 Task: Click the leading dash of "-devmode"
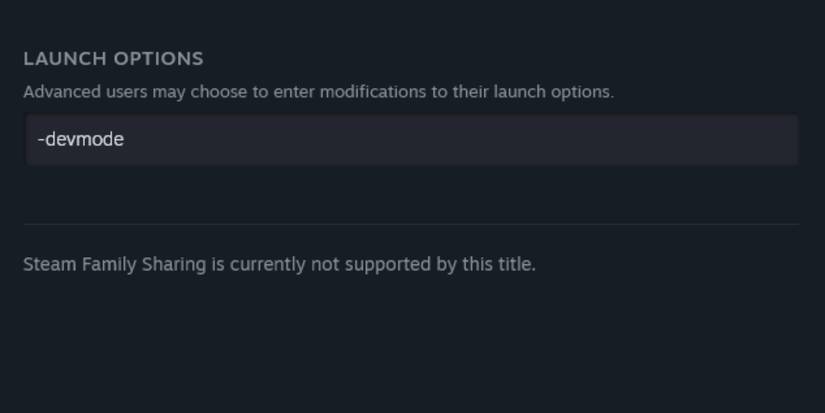[41, 139]
